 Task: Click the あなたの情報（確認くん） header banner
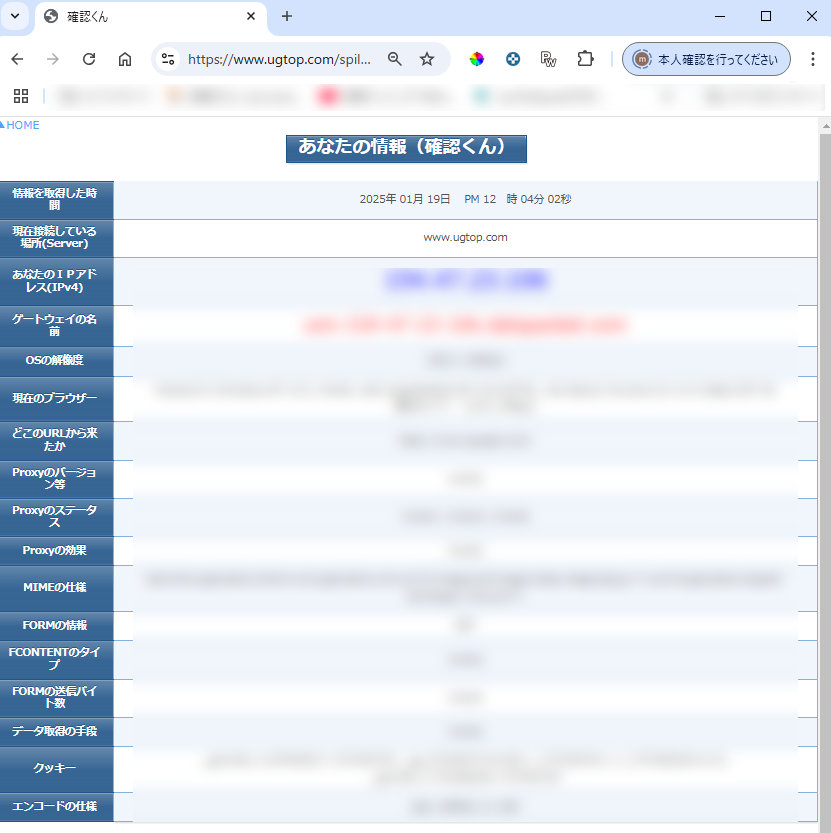coord(406,147)
